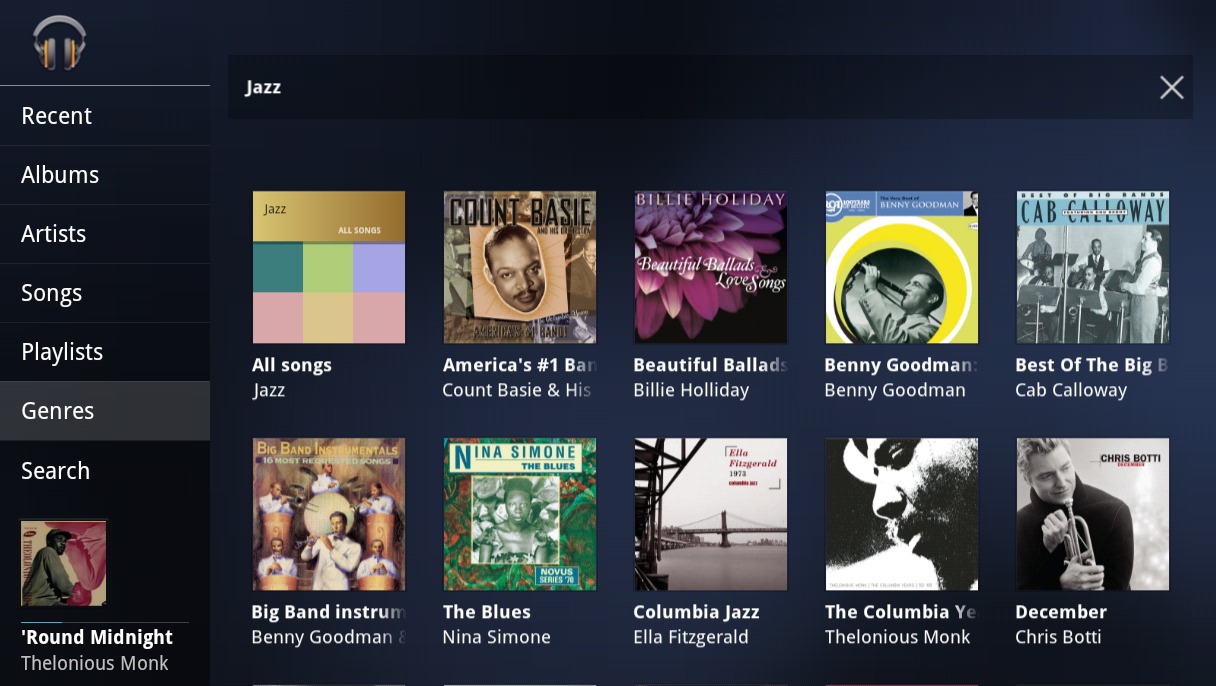The width and height of the screenshot is (1216, 686).
Task: Open the Artists list
Action: [105, 234]
